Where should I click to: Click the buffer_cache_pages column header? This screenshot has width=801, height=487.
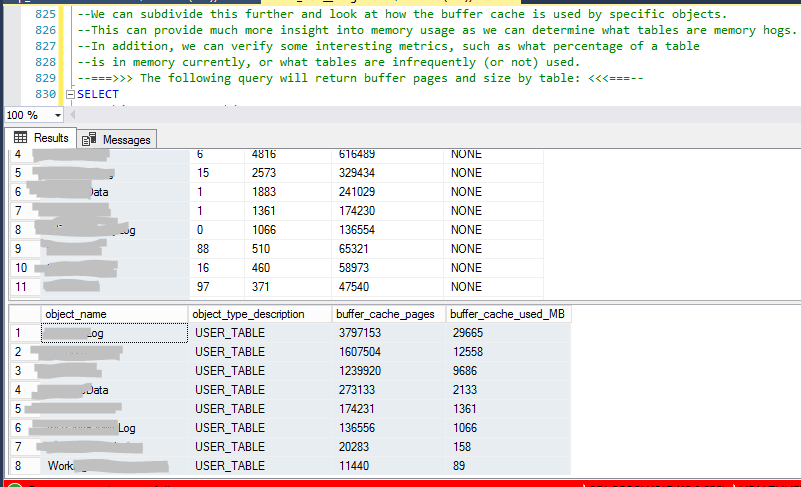coord(388,314)
